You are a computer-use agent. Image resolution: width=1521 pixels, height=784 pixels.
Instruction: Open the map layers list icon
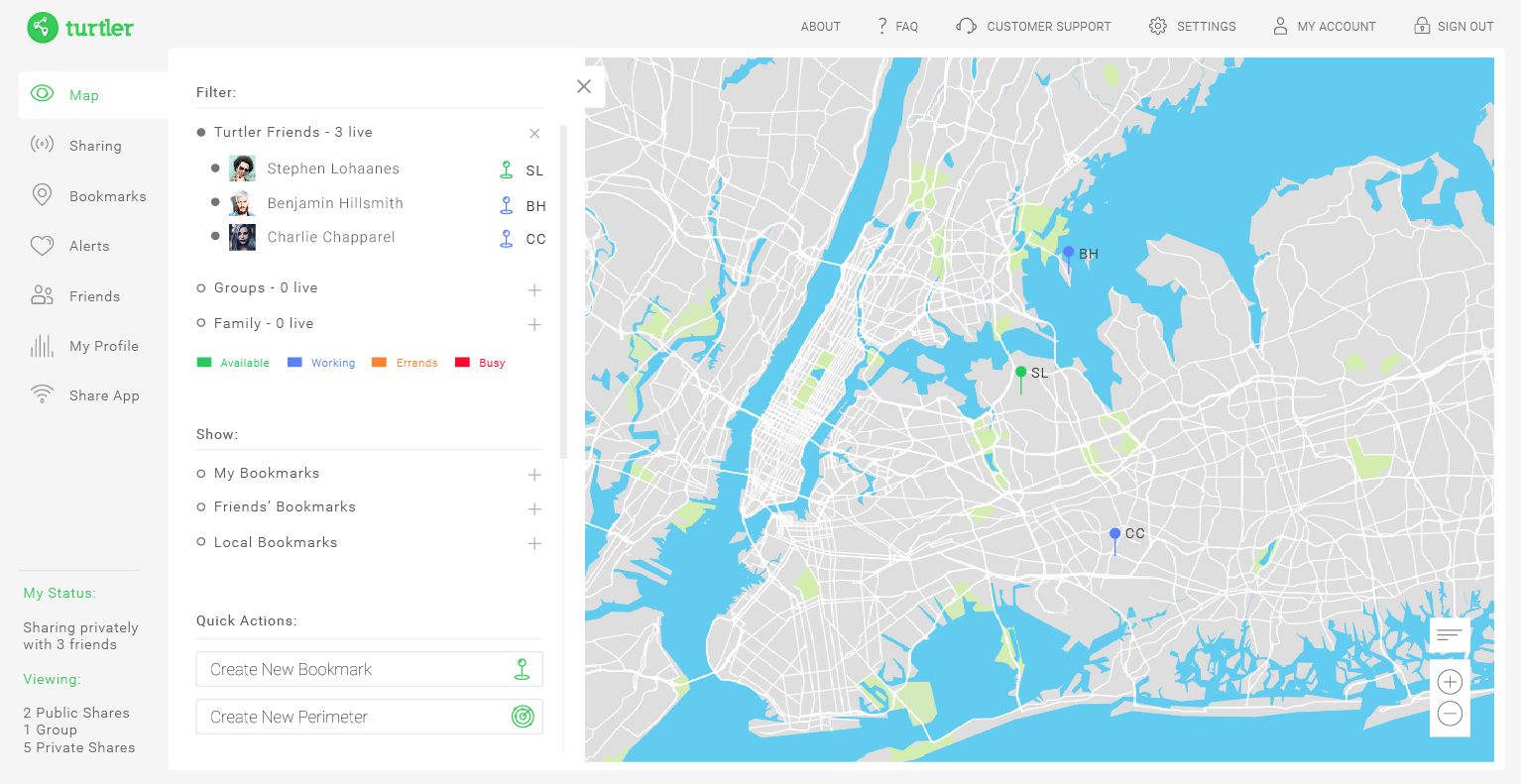[x=1450, y=634]
